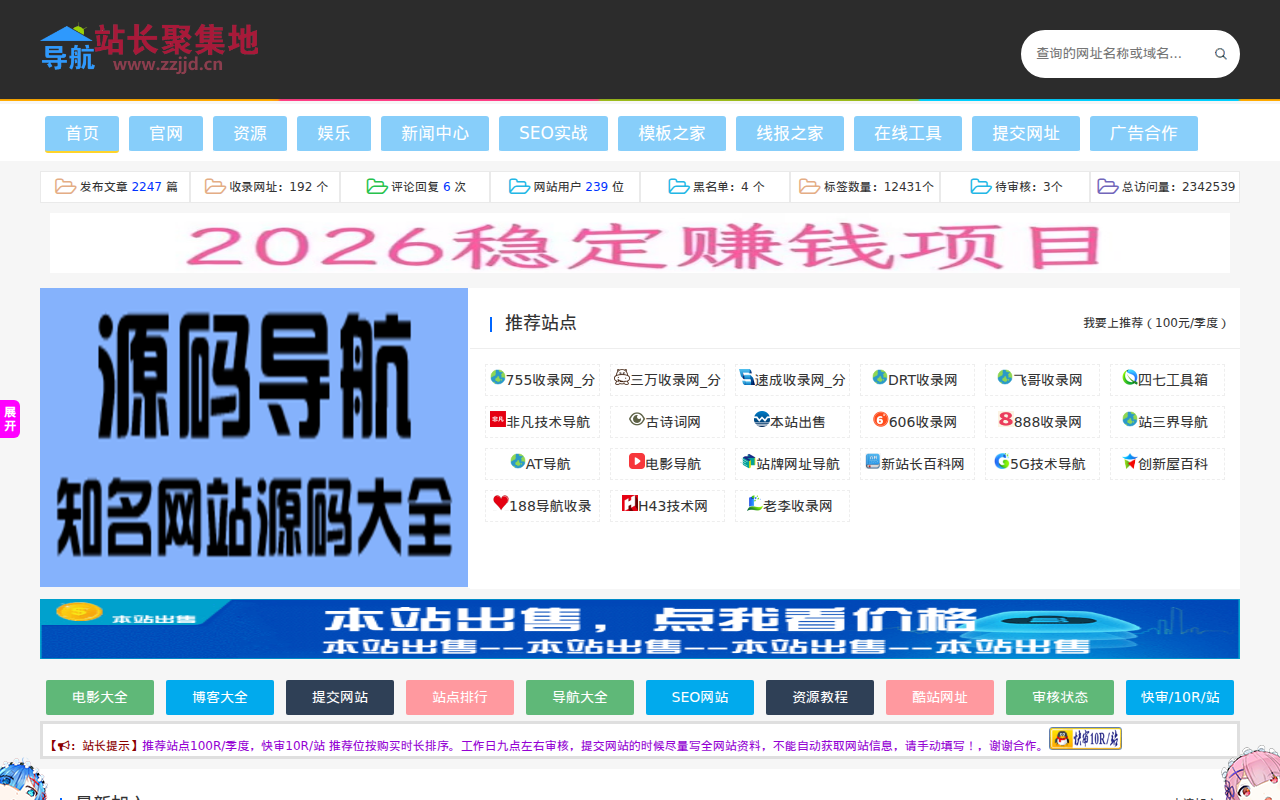Image resolution: width=1280 pixels, height=800 pixels.
Task: Open the 娱乐 navigation tab
Action: [x=334, y=134]
